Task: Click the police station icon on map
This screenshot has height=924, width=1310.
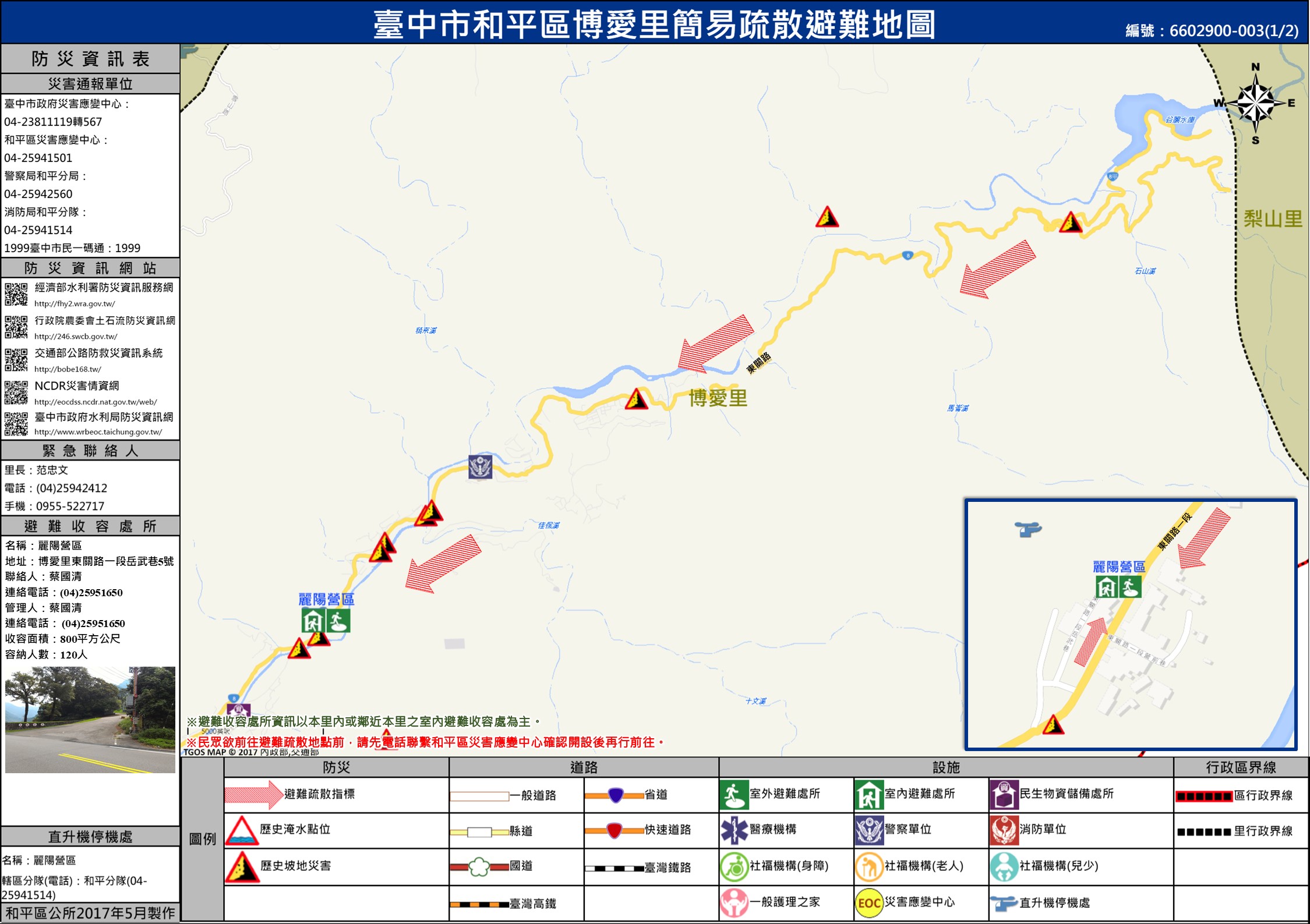Action: [480, 467]
